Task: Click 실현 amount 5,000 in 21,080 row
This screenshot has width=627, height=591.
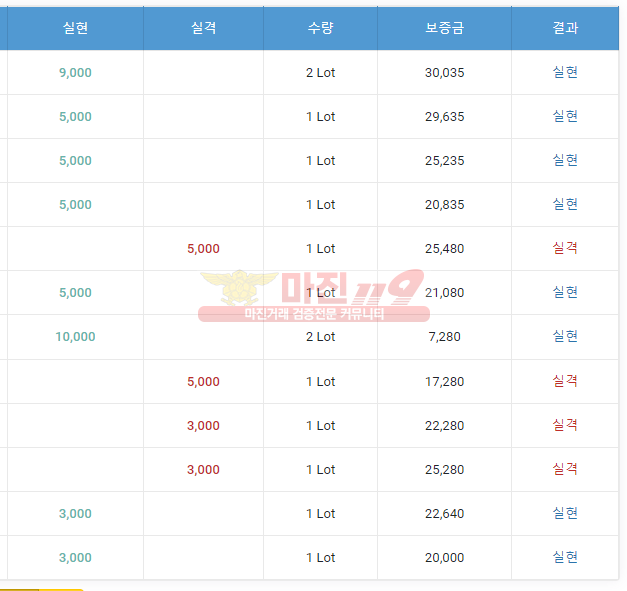Action: [75, 292]
